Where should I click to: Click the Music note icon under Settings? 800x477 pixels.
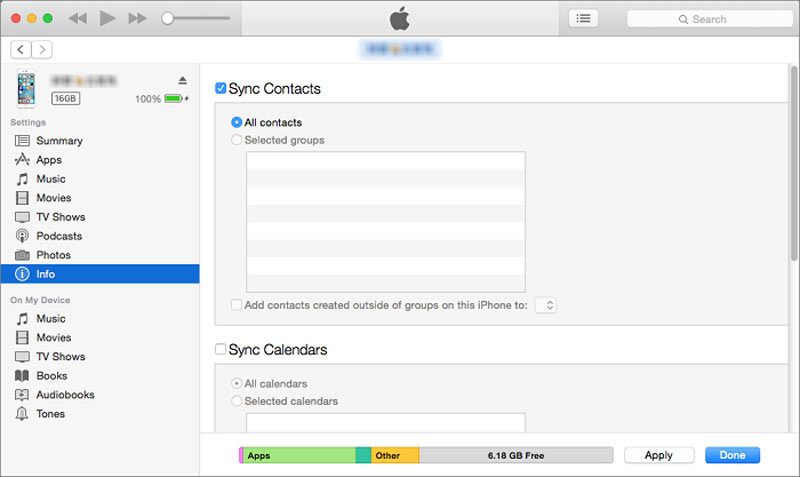coord(22,179)
